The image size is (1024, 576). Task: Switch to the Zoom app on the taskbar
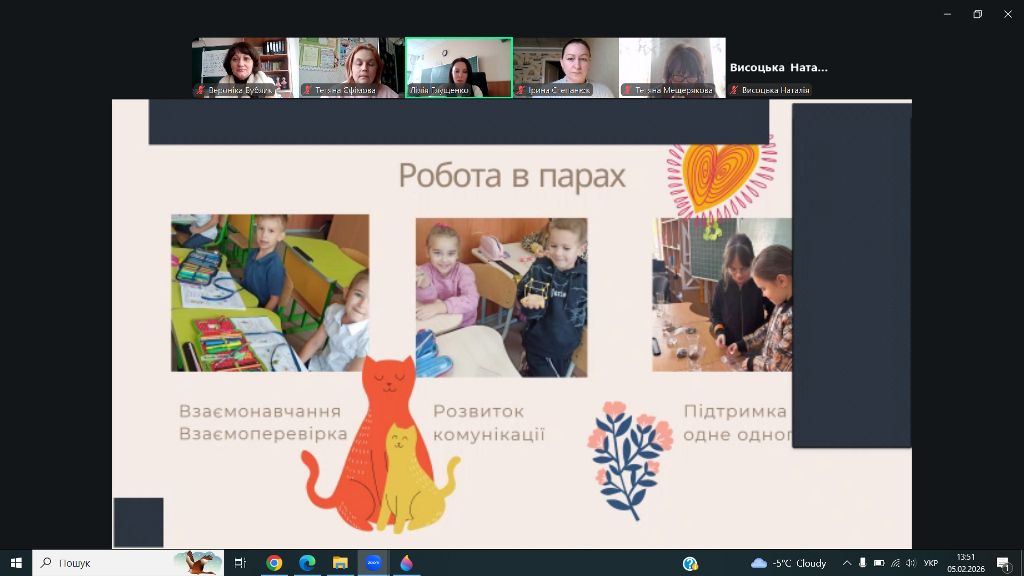point(373,563)
